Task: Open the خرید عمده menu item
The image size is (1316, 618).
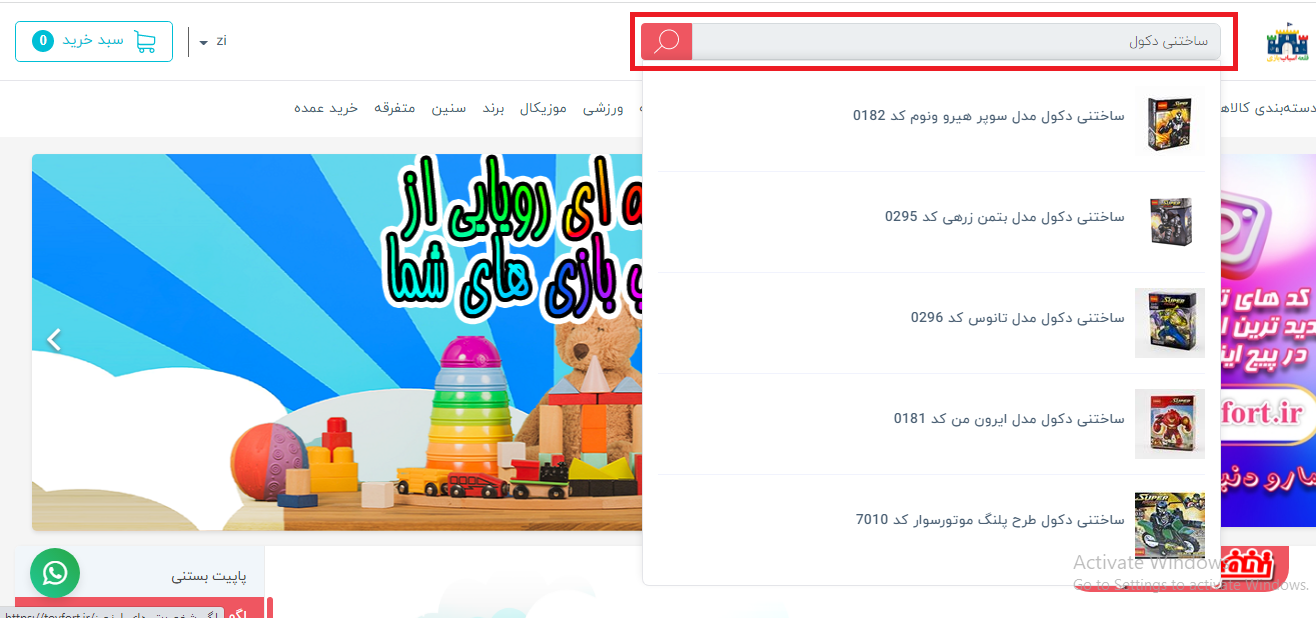Action: pos(325,108)
